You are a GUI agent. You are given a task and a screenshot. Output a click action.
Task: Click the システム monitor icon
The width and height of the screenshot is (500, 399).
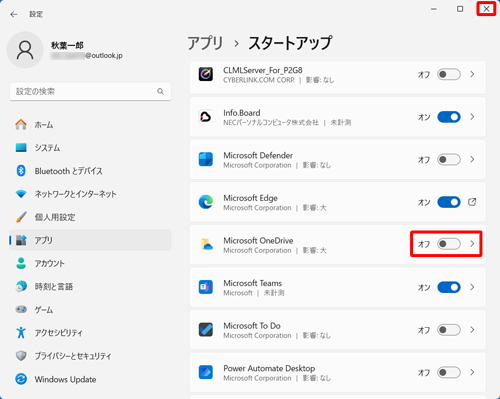click(x=21, y=148)
